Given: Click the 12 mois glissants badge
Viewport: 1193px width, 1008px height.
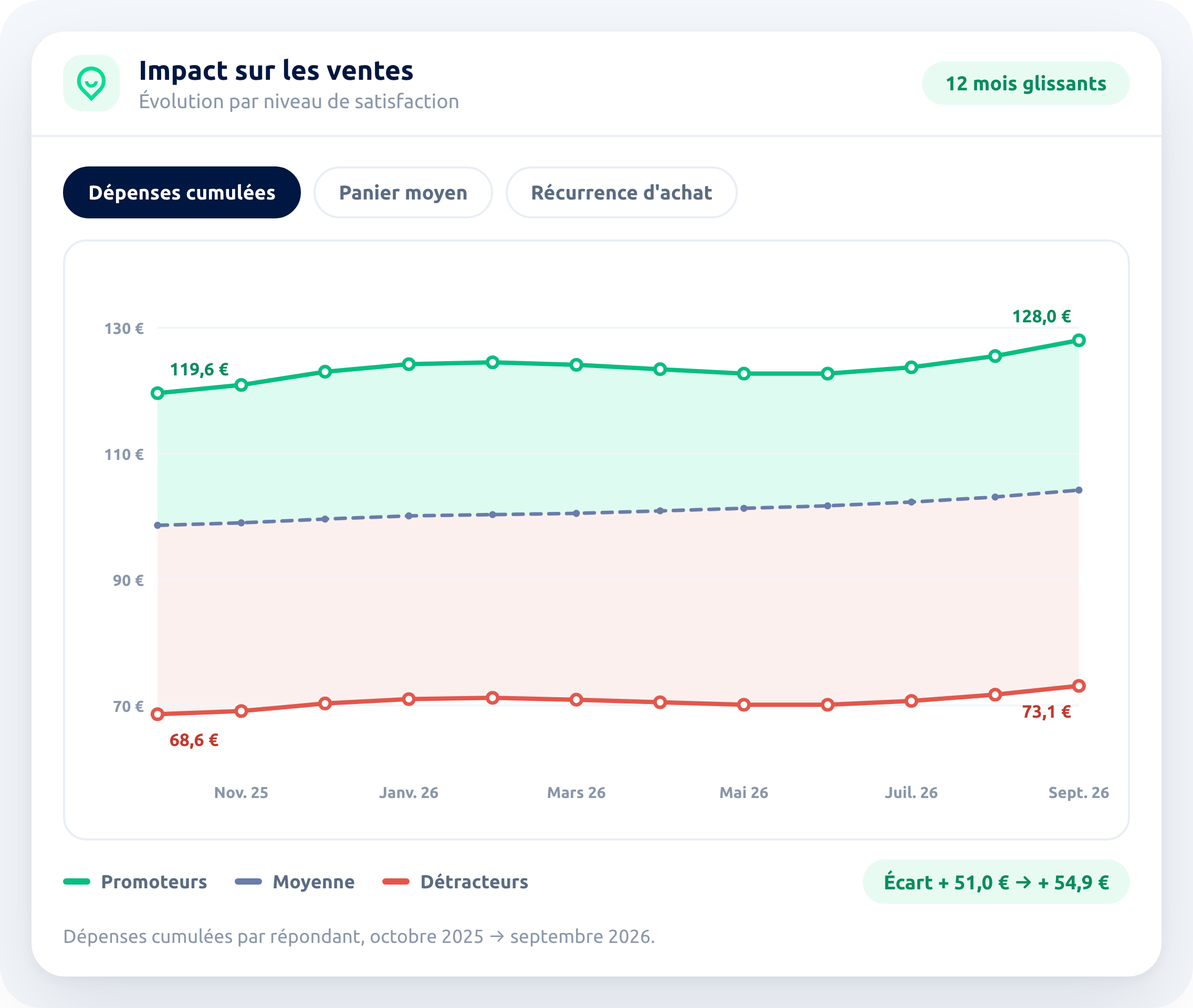Looking at the screenshot, I should [x=1025, y=83].
